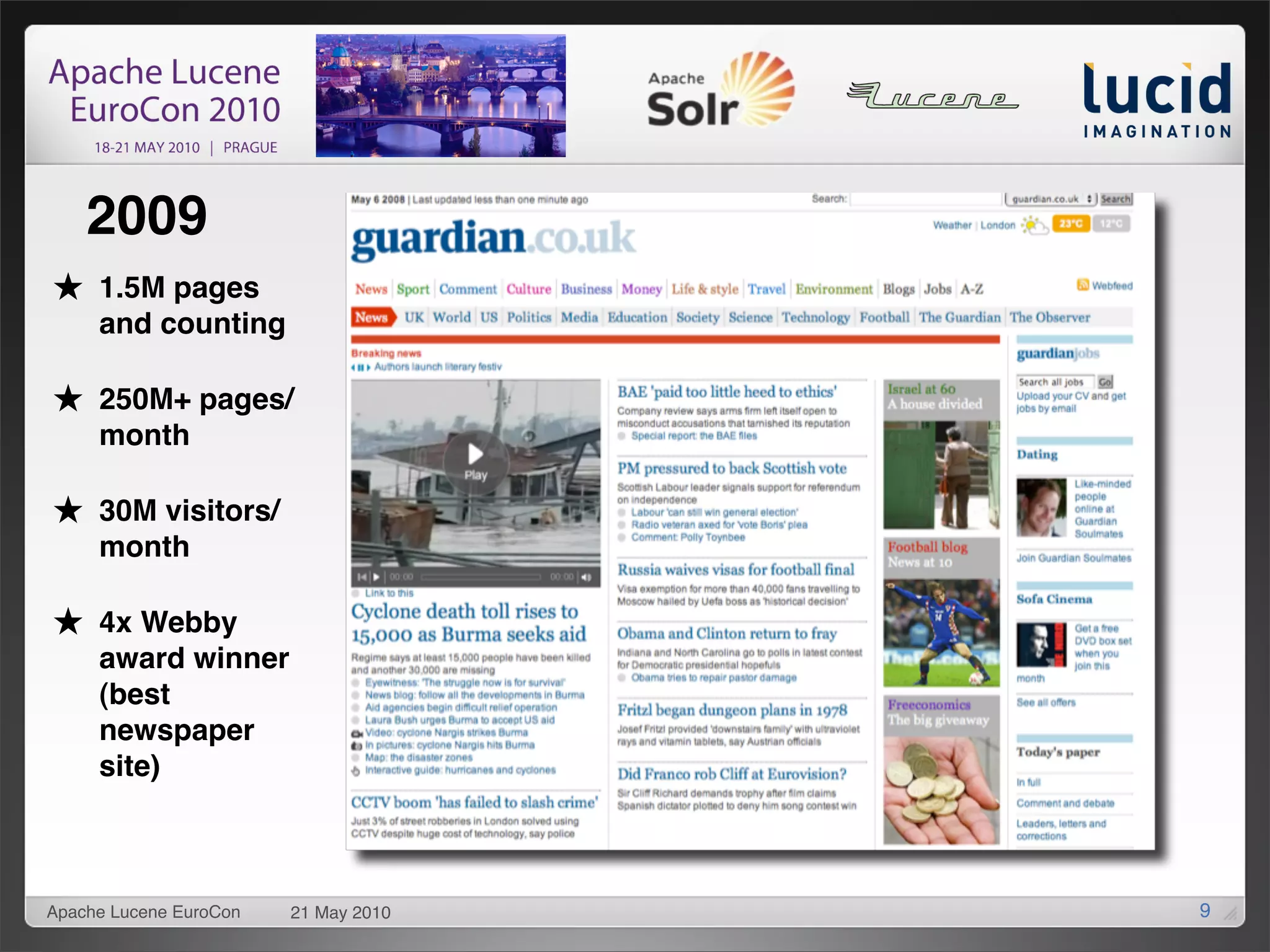Open 'Russia waives visas for football final'
Viewport: 1270px width, 952px height.
[735, 570]
